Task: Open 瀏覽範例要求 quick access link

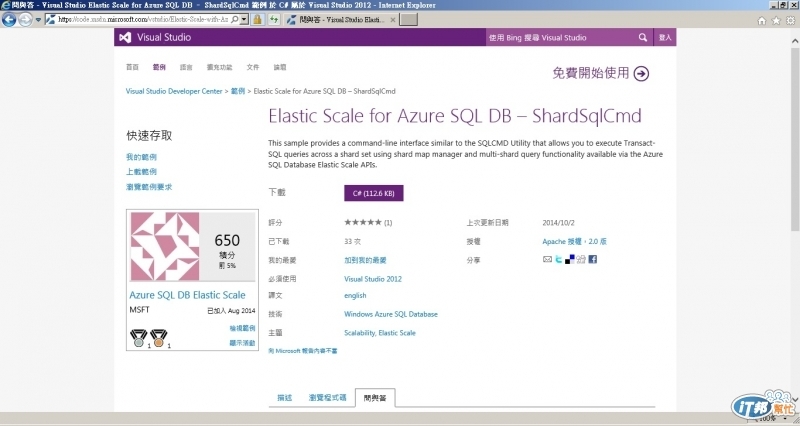Action: click(x=149, y=187)
